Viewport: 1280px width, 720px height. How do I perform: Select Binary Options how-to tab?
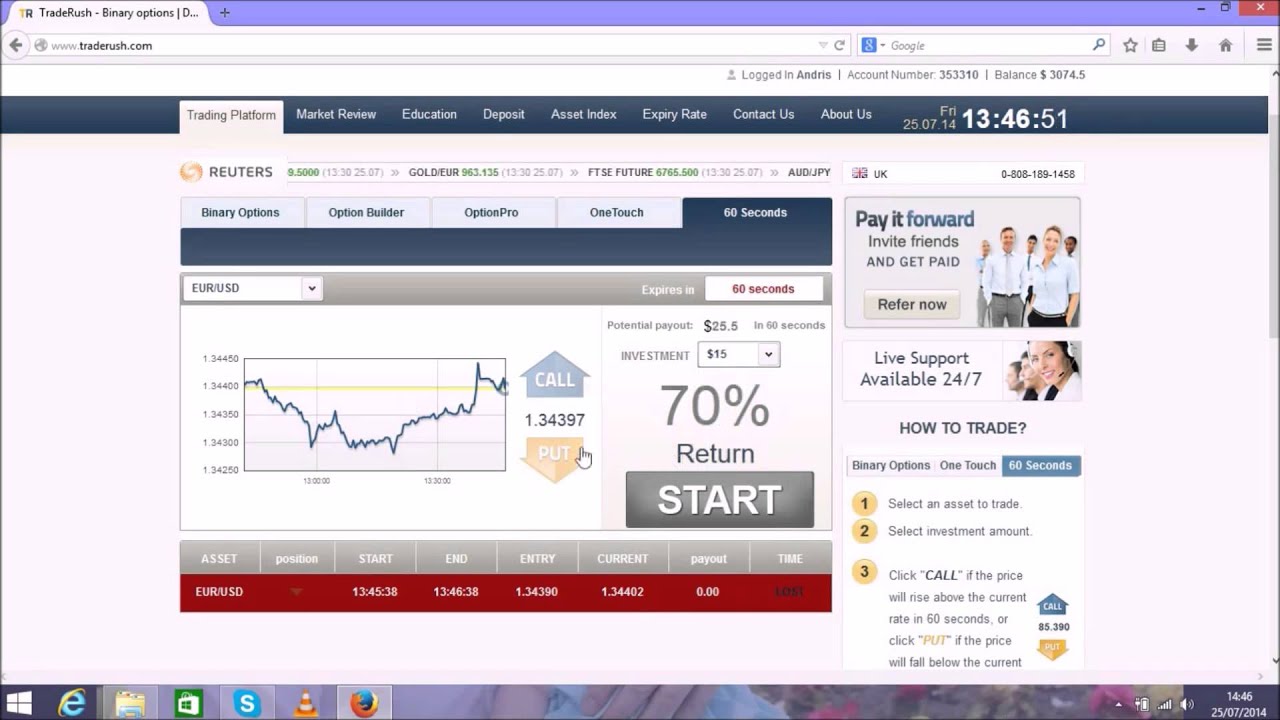pos(891,465)
